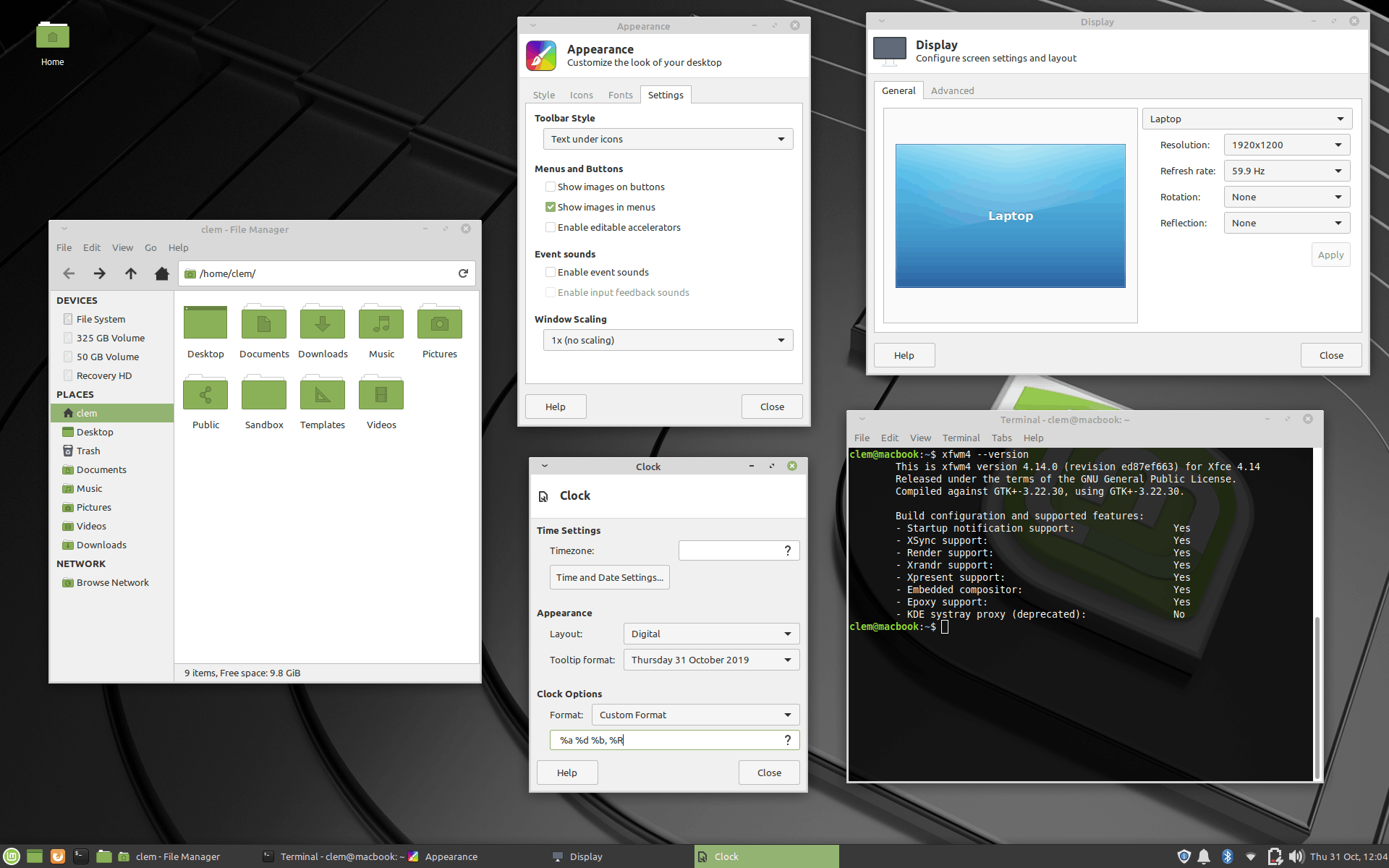Screen dimensions: 1389x868
Task: Click the file manager refresh icon
Action: point(463,273)
